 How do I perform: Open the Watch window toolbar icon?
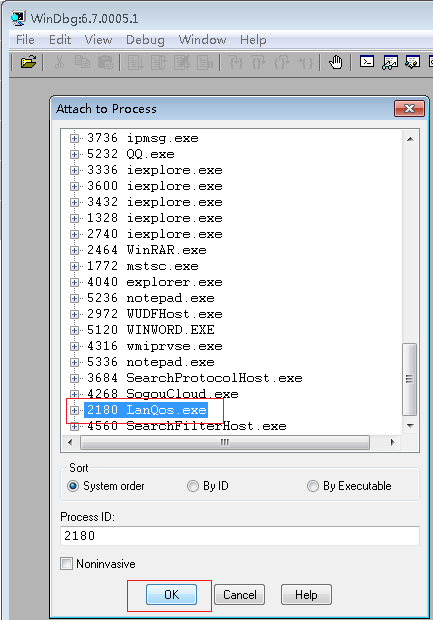coord(390,62)
